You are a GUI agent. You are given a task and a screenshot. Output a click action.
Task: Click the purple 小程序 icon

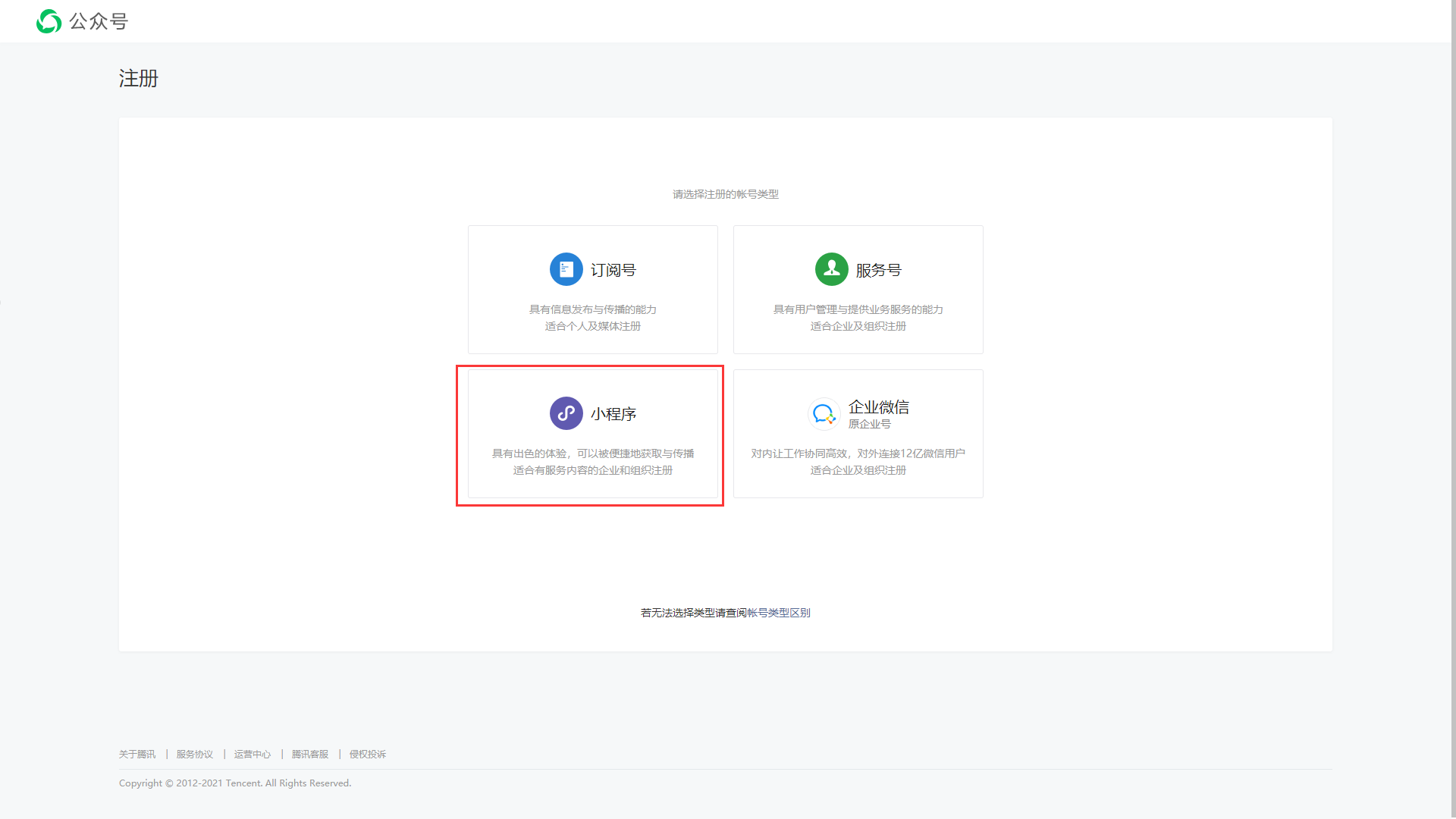566,413
